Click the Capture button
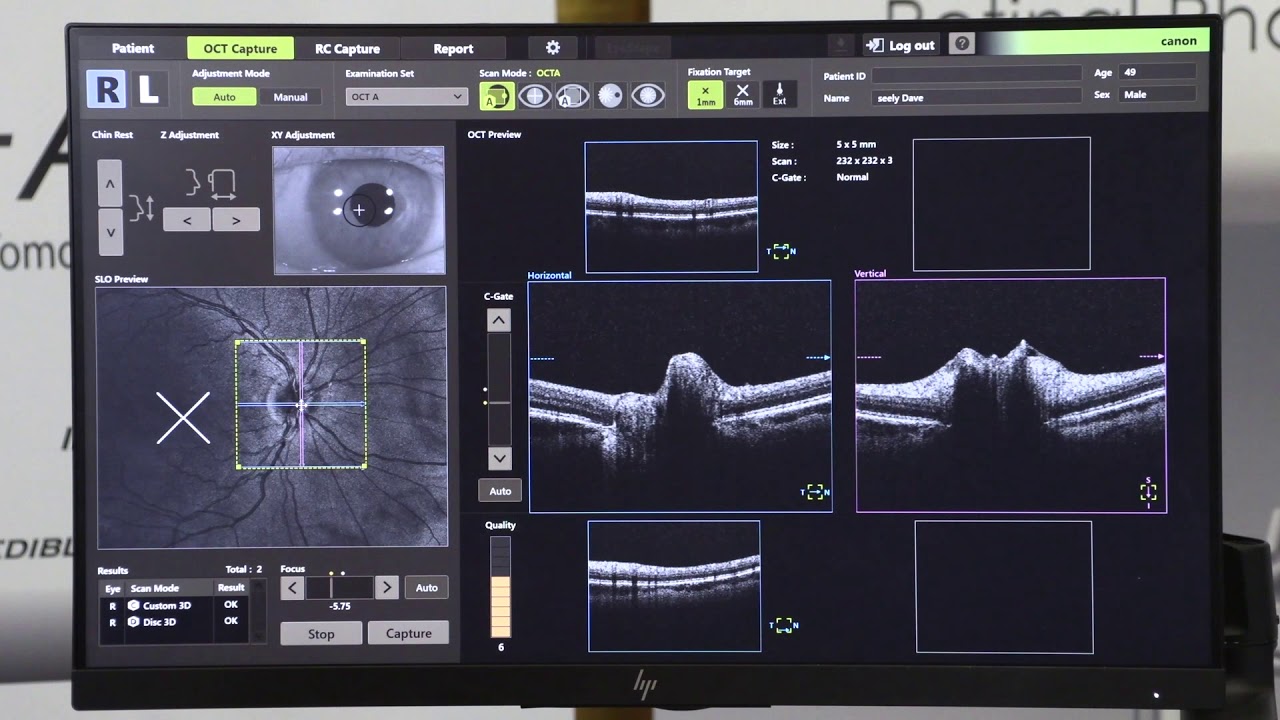The width and height of the screenshot is (1280, 720). point(408,634)
